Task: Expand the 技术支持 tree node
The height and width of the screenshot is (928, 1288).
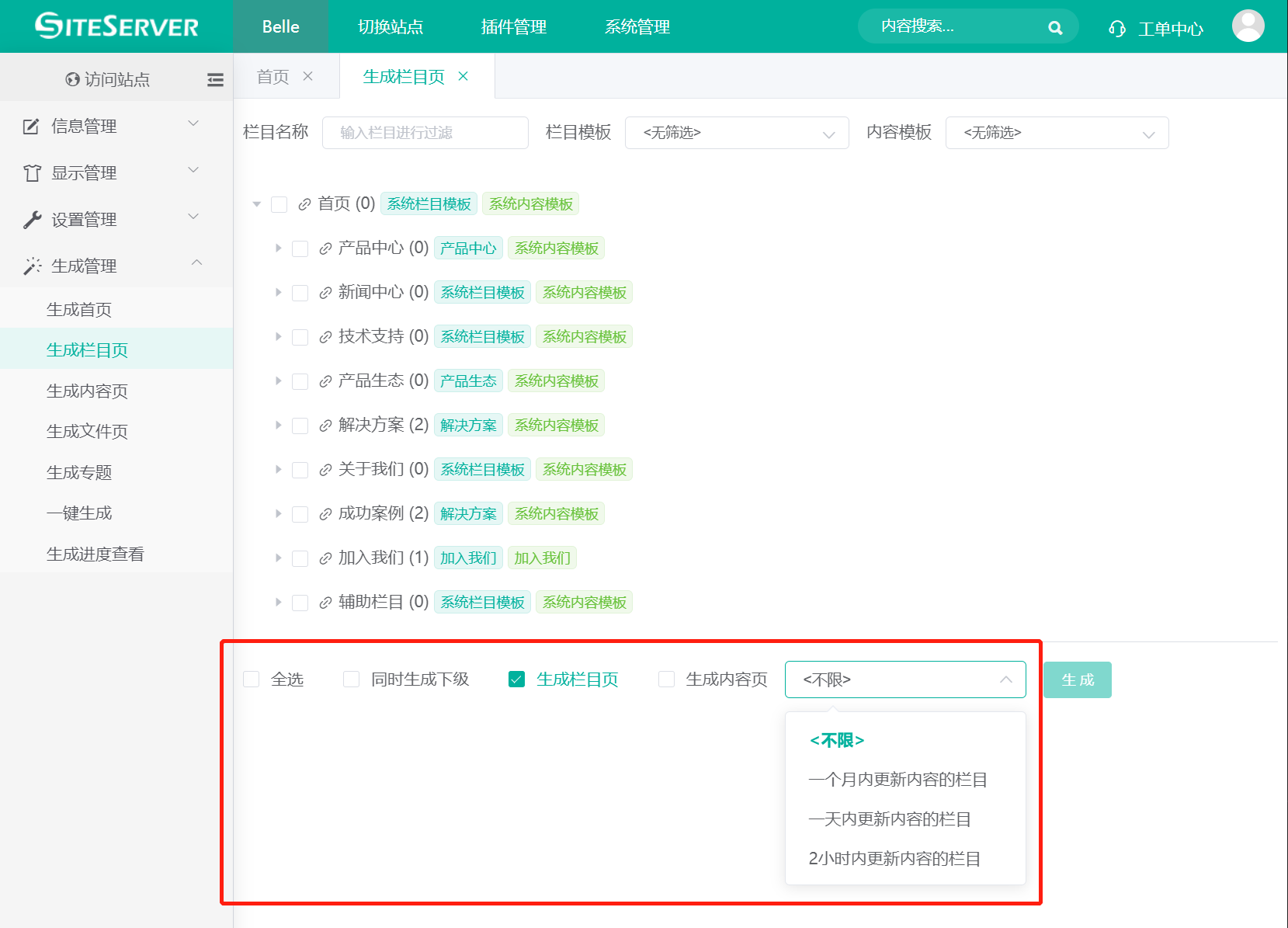Action: pyautogui.click(x=278, y=336)
